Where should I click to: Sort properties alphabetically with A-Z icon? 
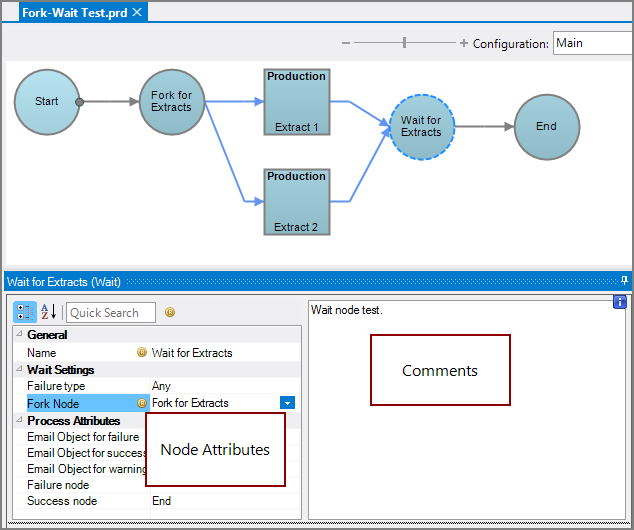coord(48,313)
